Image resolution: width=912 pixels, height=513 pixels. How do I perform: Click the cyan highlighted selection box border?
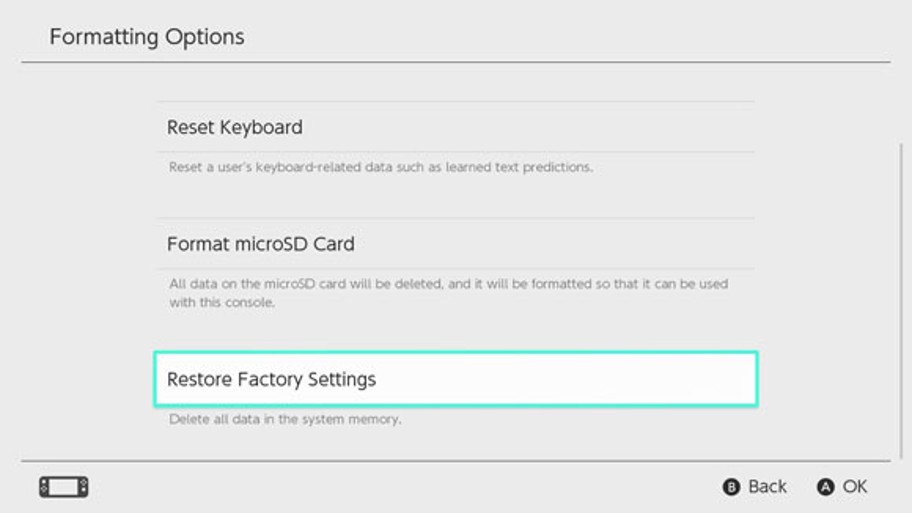tap(455, 353)
